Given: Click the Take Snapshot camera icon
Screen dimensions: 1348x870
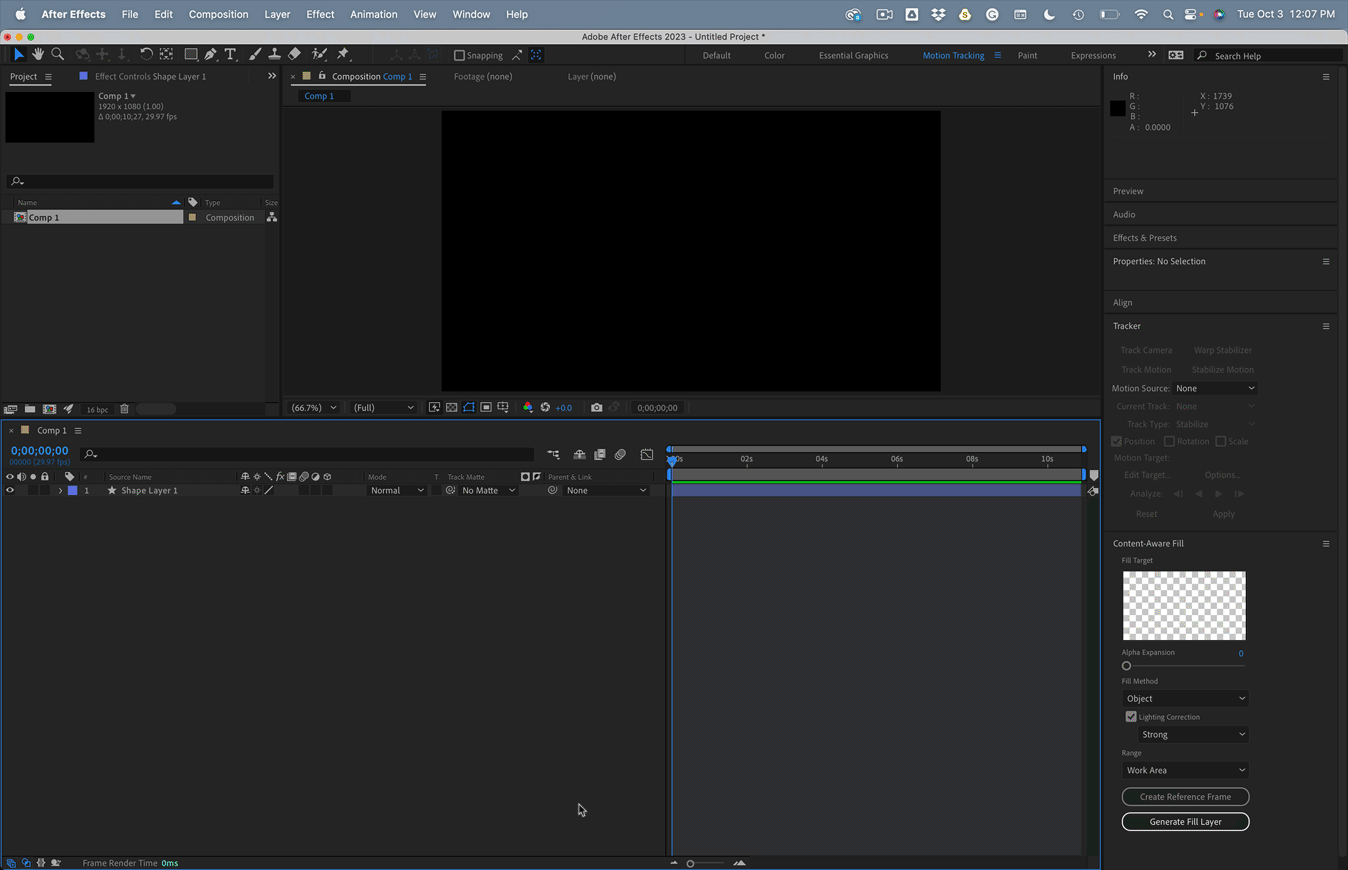Looking at the screenshot, I should click(597, 407).
